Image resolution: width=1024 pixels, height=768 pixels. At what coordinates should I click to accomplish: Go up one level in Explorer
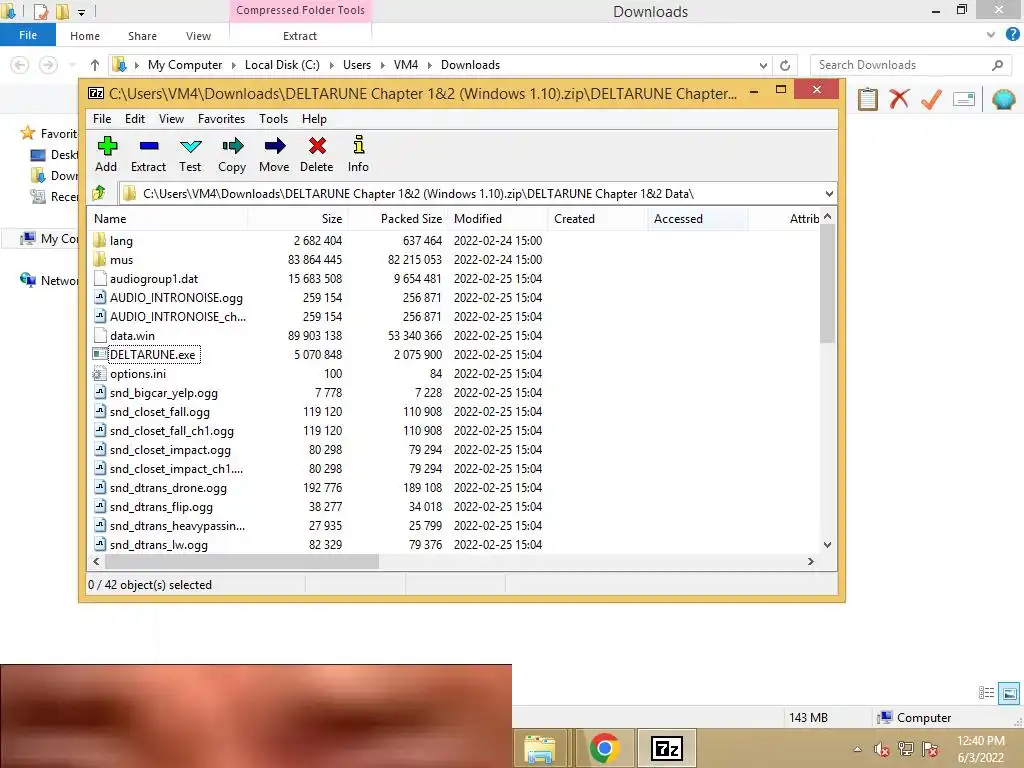(x=95, y=65)
